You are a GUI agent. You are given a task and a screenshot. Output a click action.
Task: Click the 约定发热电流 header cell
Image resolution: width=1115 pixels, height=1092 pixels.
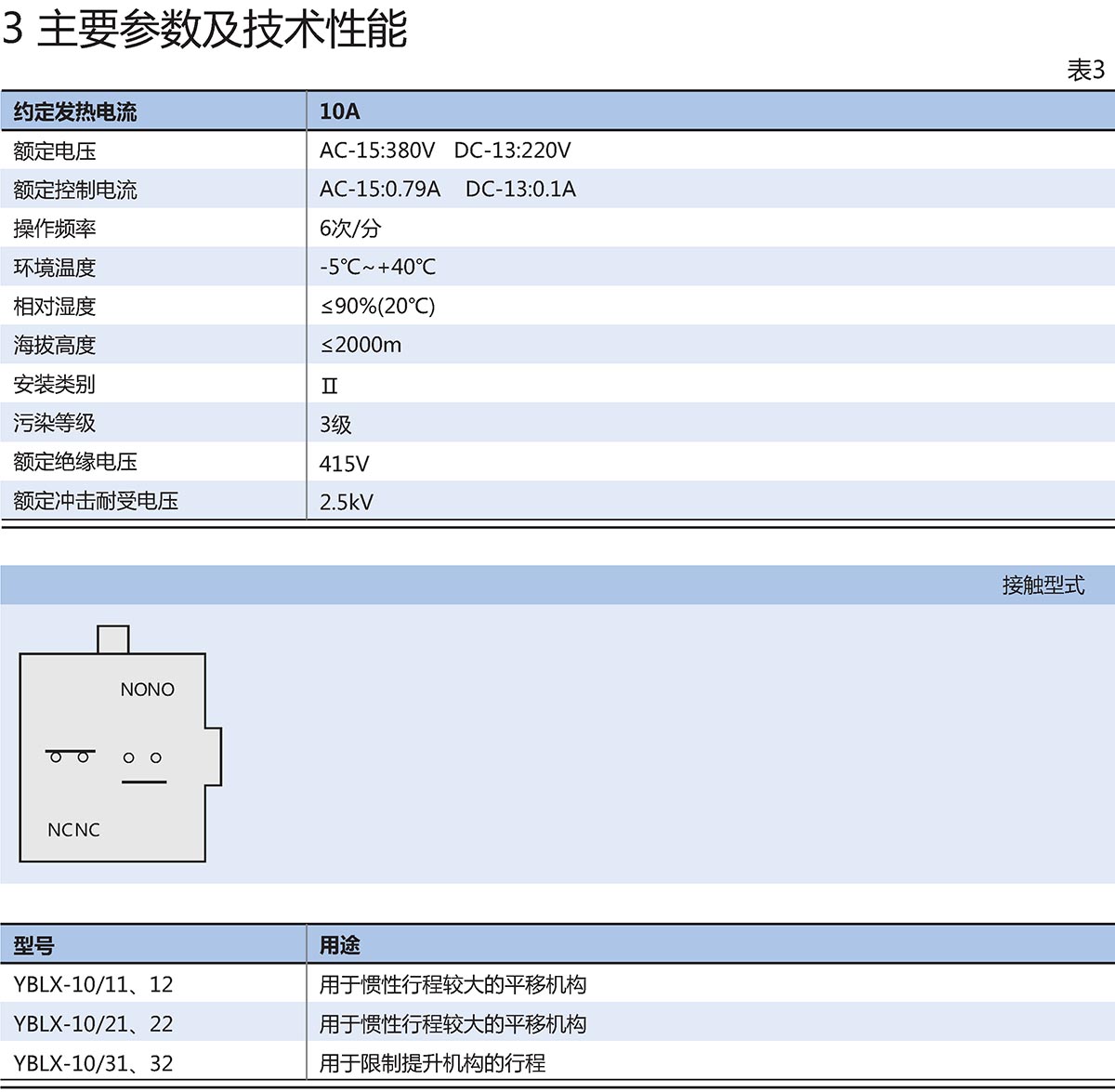click(x=75, y=112)
